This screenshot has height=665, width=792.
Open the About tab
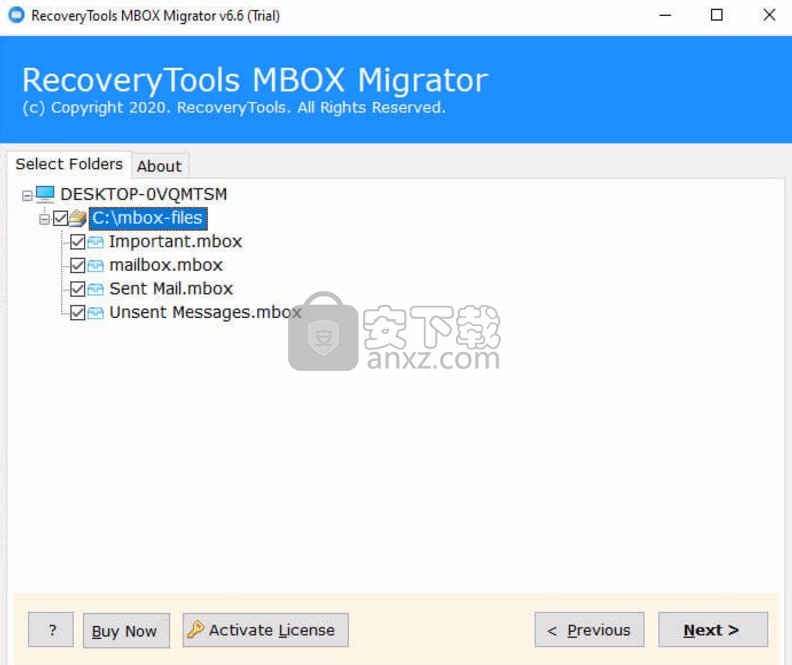[160, 166]
